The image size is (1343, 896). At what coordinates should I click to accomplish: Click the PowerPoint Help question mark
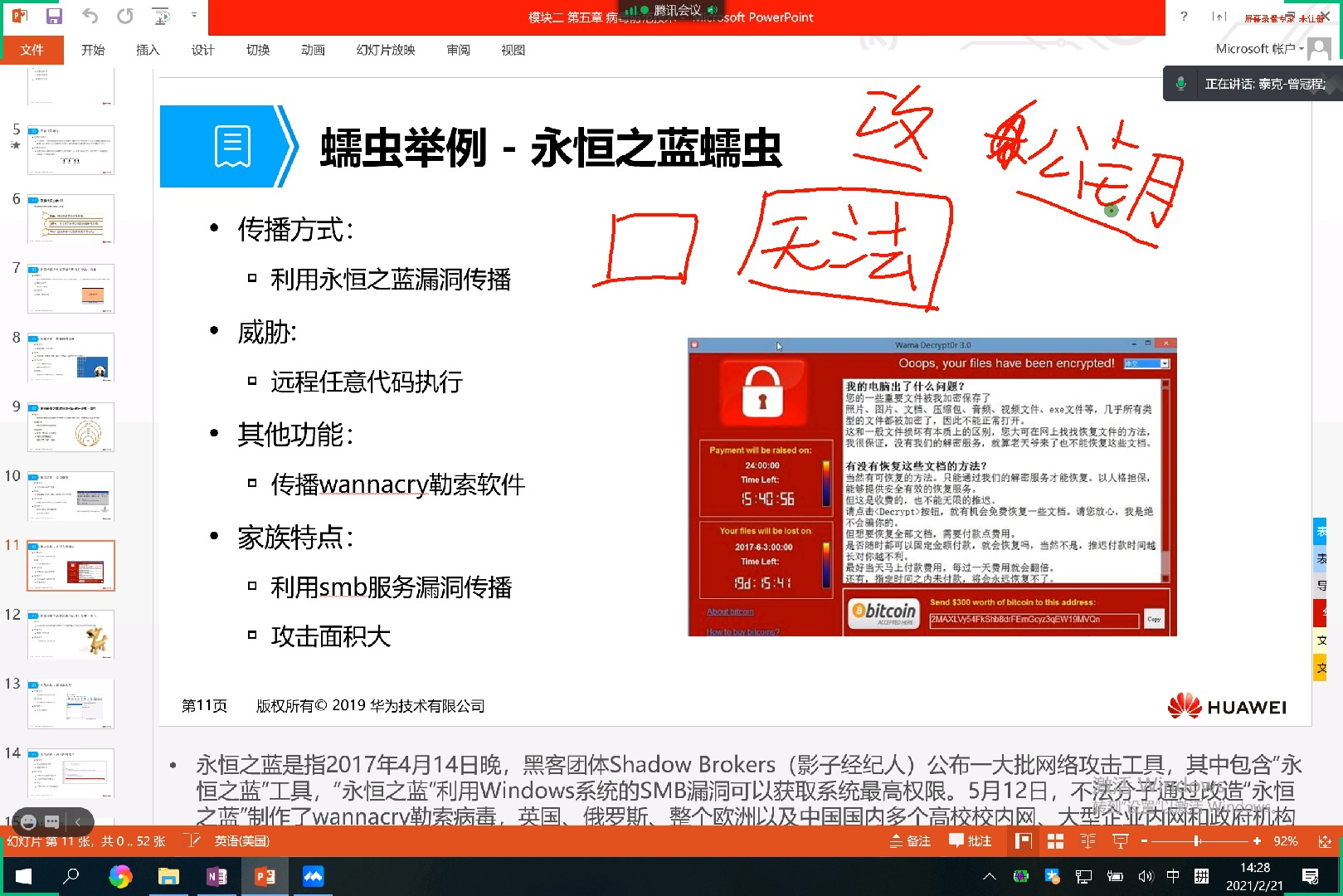tap(1184, 16)
